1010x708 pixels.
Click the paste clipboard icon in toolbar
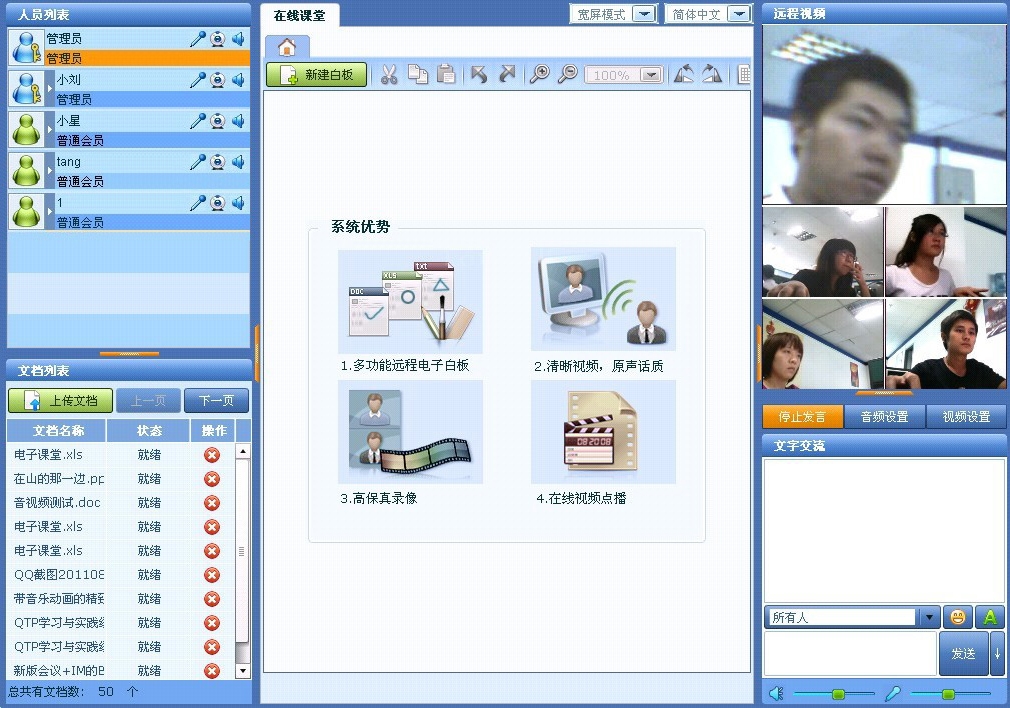pos(446,75)
